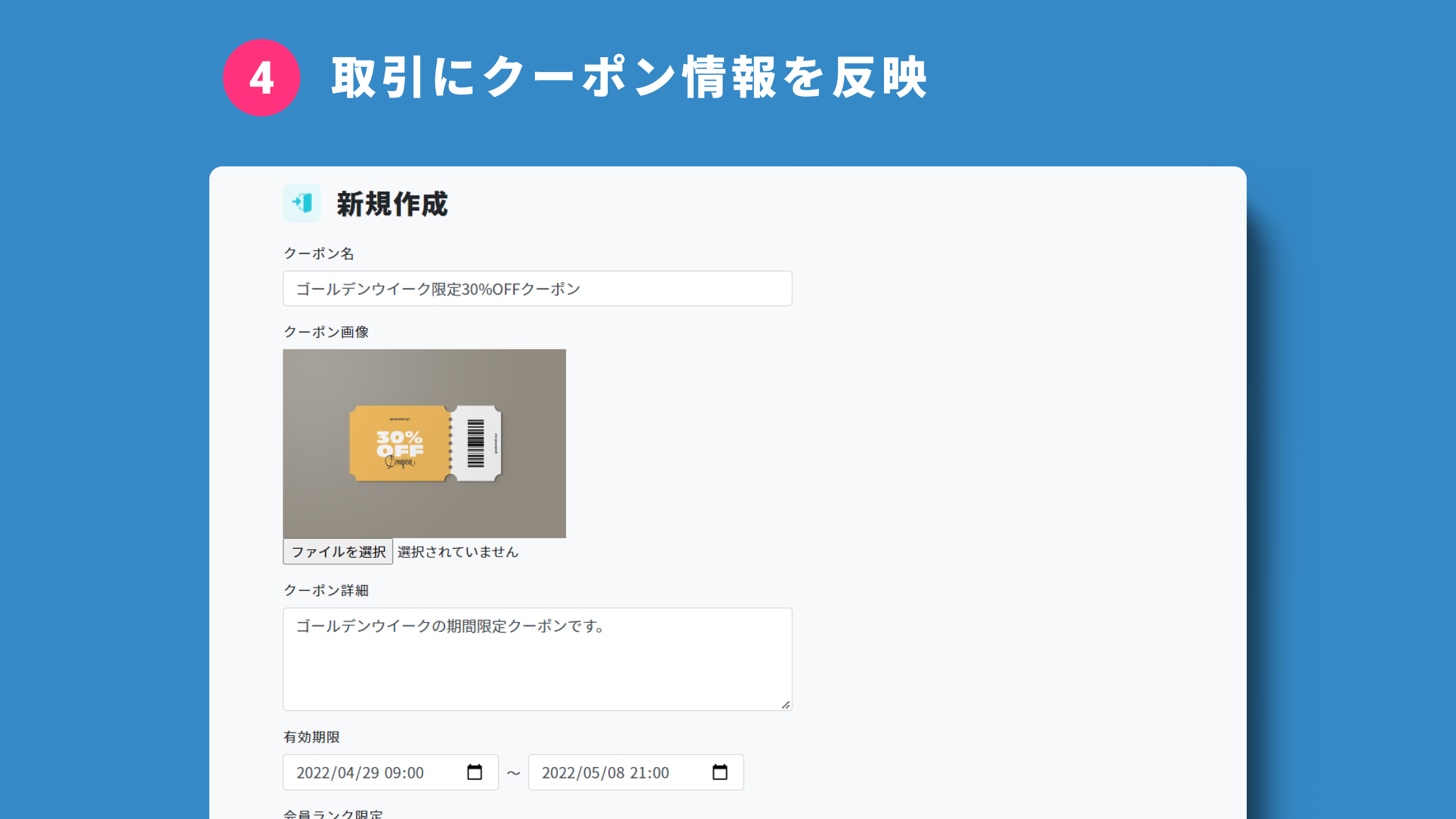Focus the クーポン名 input field
The width and height of the screenshot is (1456, 819).
pyautogui.click(x=537, y=289)
